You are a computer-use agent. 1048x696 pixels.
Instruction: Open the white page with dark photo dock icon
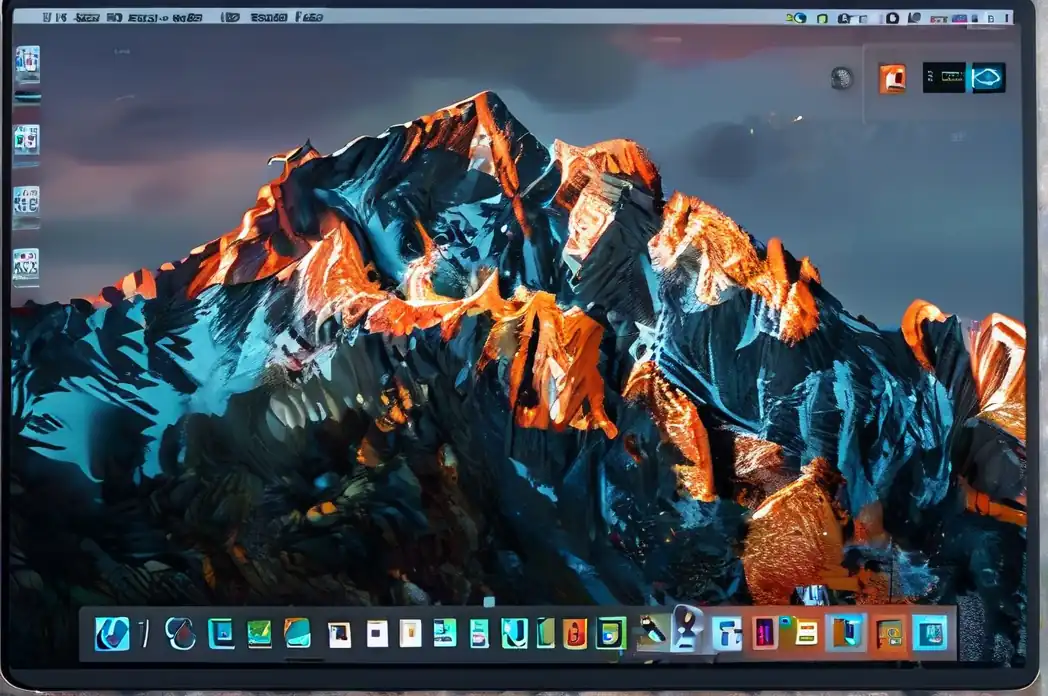coord(340,634)
